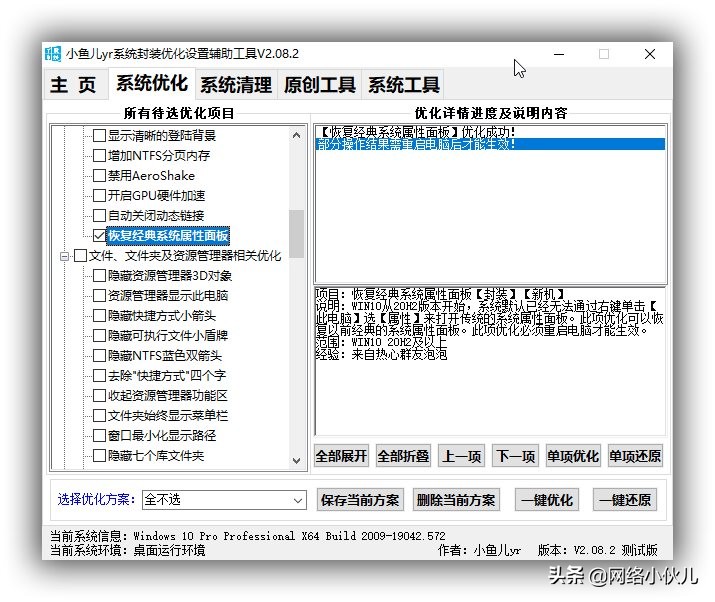Enable 隐藏NTFS蓝色双箭头 checkbox

coord(99,355)
